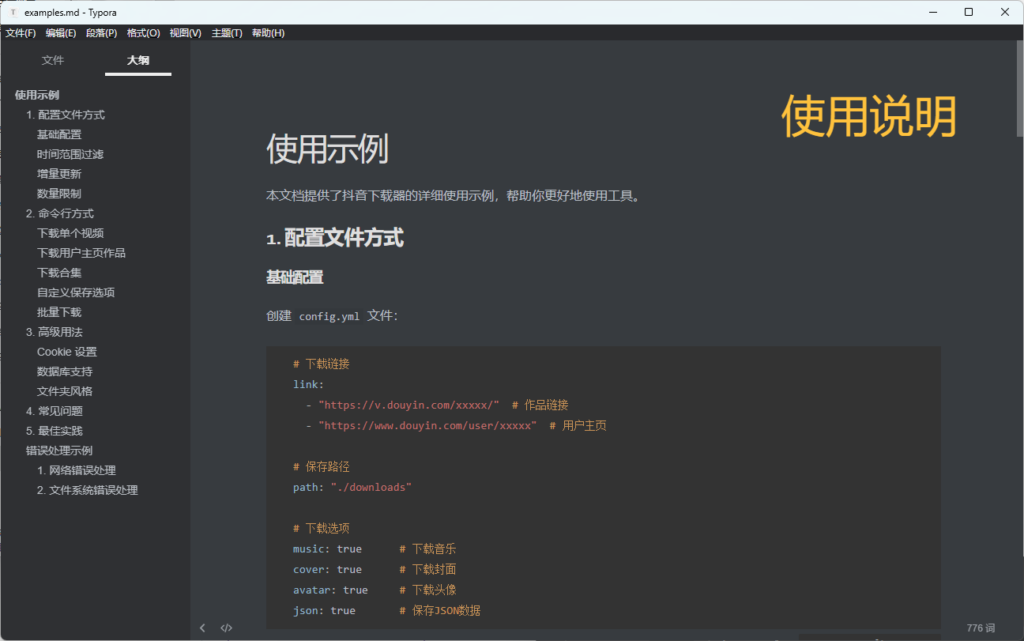Click the # 保存JSON数据 code comment
The height and width of the screenshot is (641, 1024).
[x=440, y=611]
